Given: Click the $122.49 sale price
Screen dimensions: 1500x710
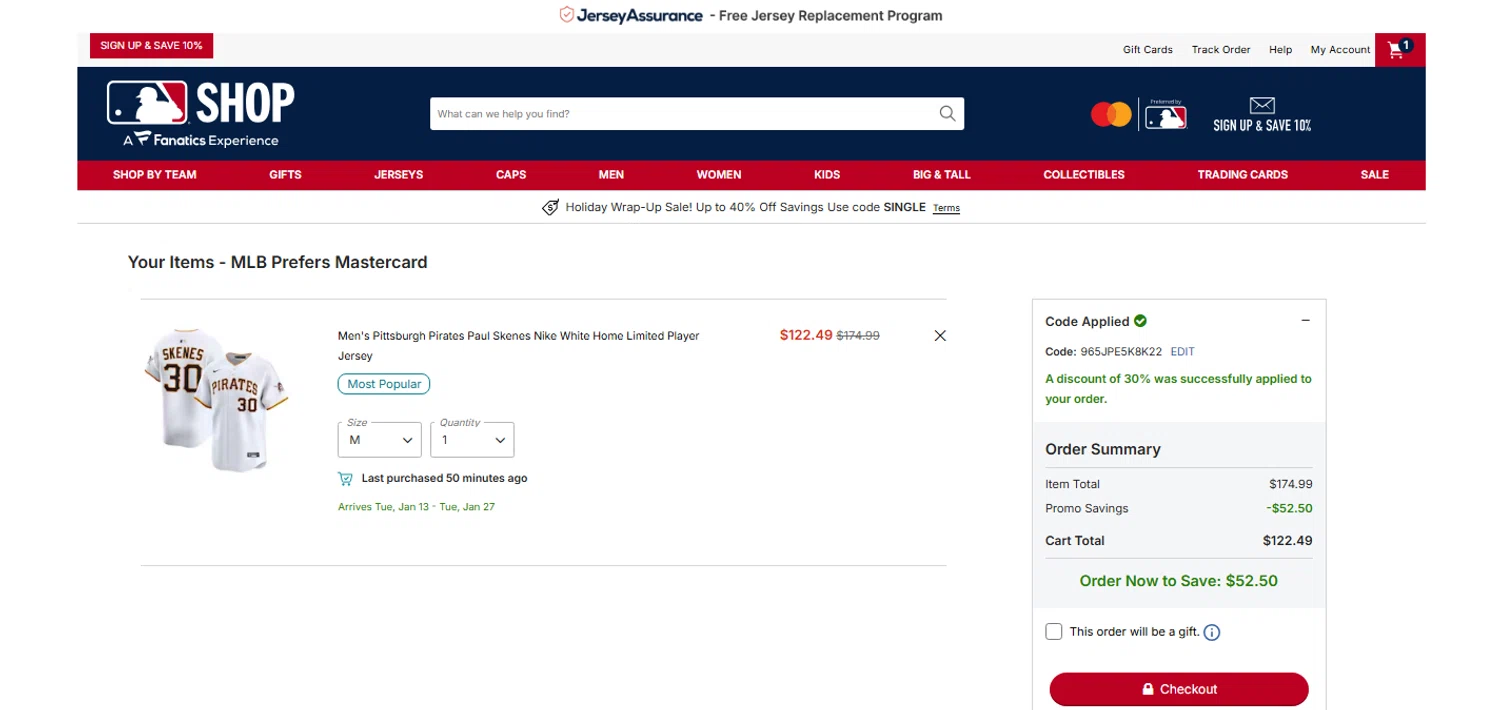Looking at the screenshot, I should 806,335.
